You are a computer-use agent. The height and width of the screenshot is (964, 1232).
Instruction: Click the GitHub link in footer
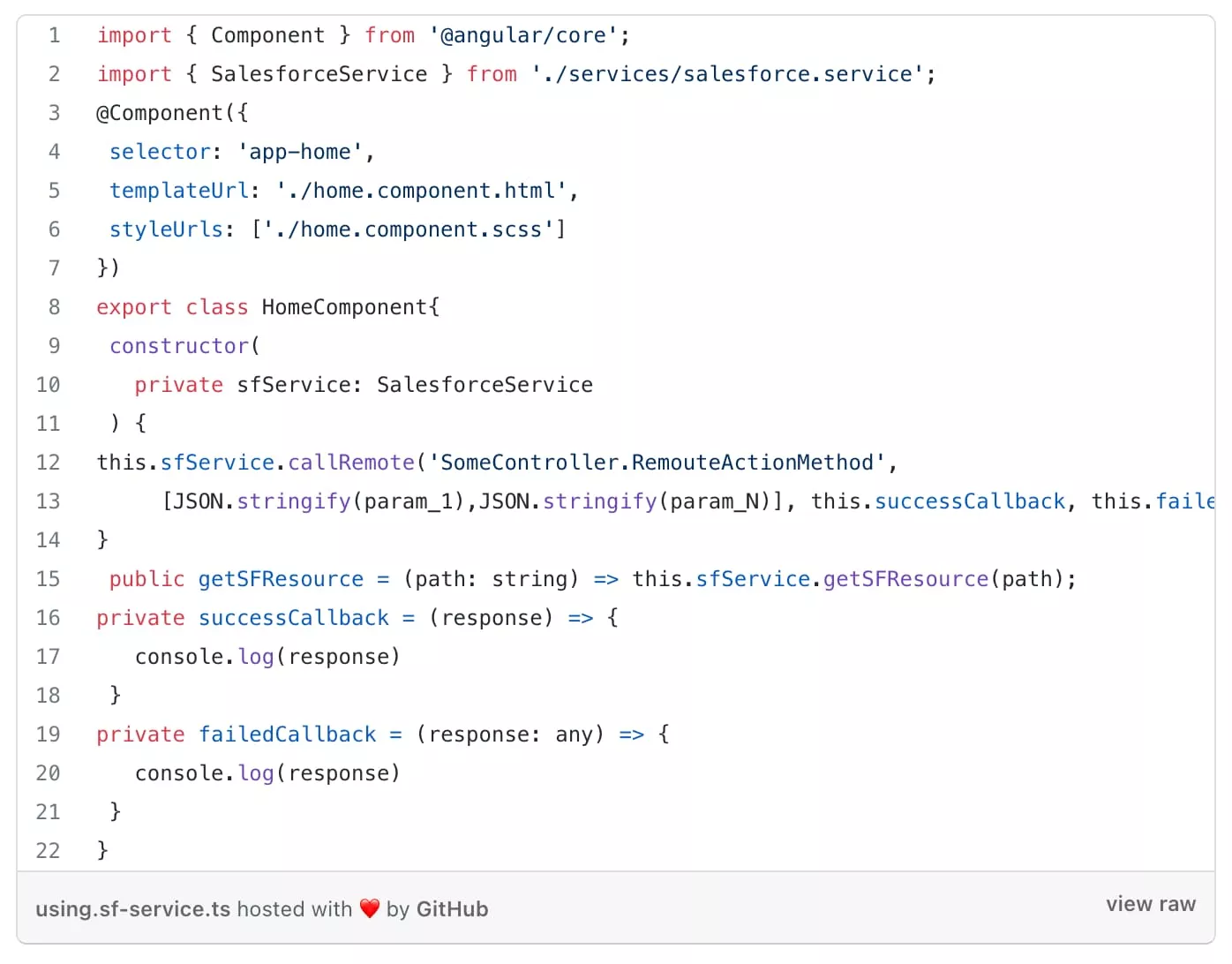click(x=452, y=909)
